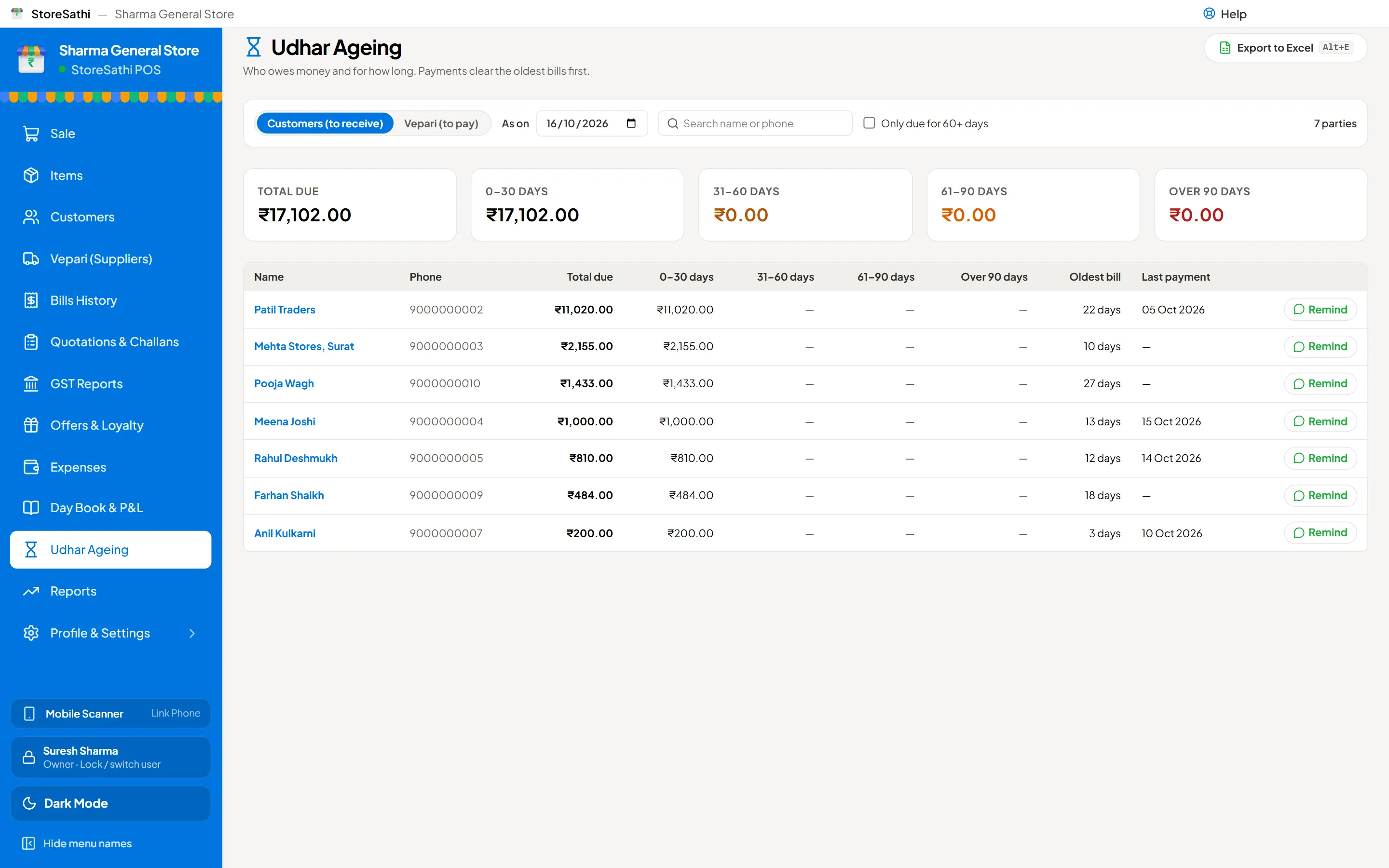This screenshot has width=1389, height=868.
Task: Toggle Dark Mode
Action: pyautogui.click(x=111, y=803)
